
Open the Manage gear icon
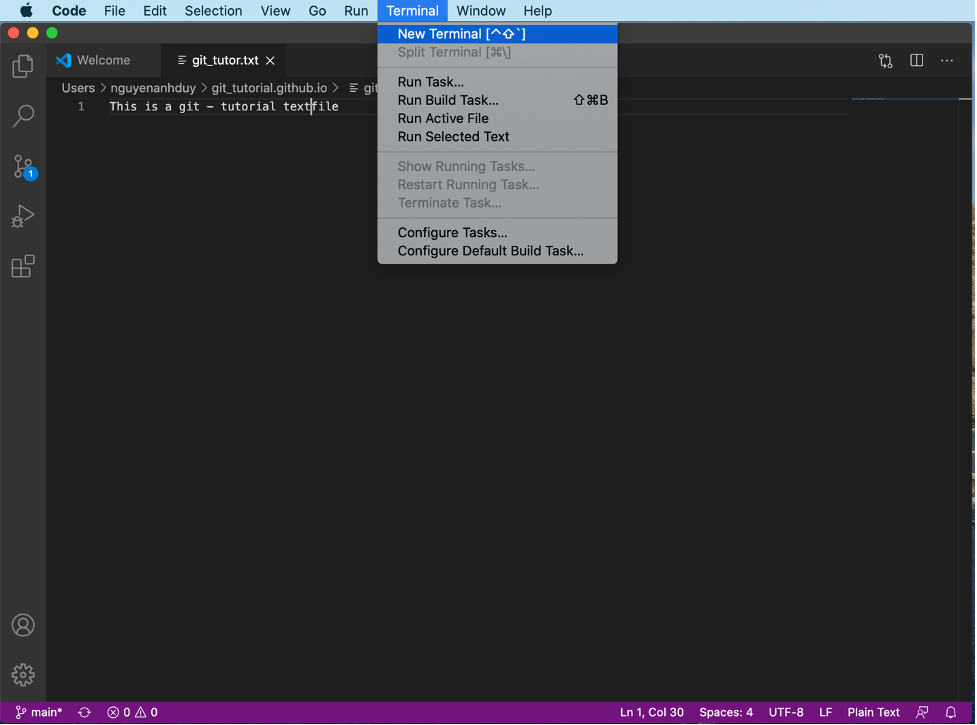22,675
